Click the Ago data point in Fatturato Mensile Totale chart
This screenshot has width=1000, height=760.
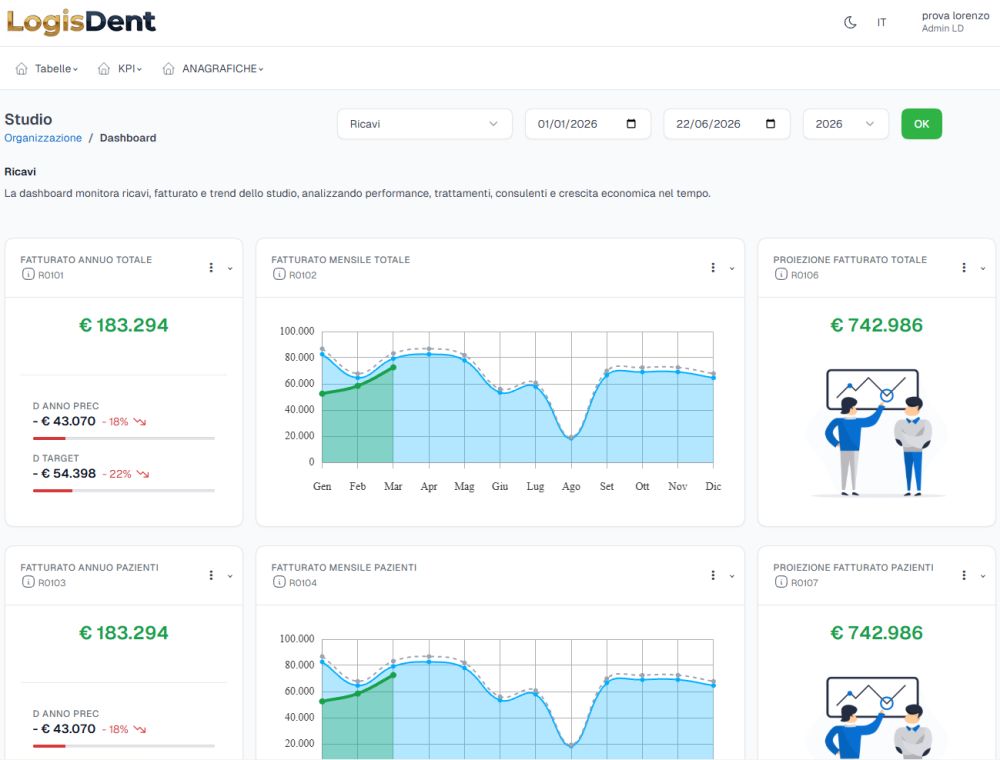coord(571,437)
